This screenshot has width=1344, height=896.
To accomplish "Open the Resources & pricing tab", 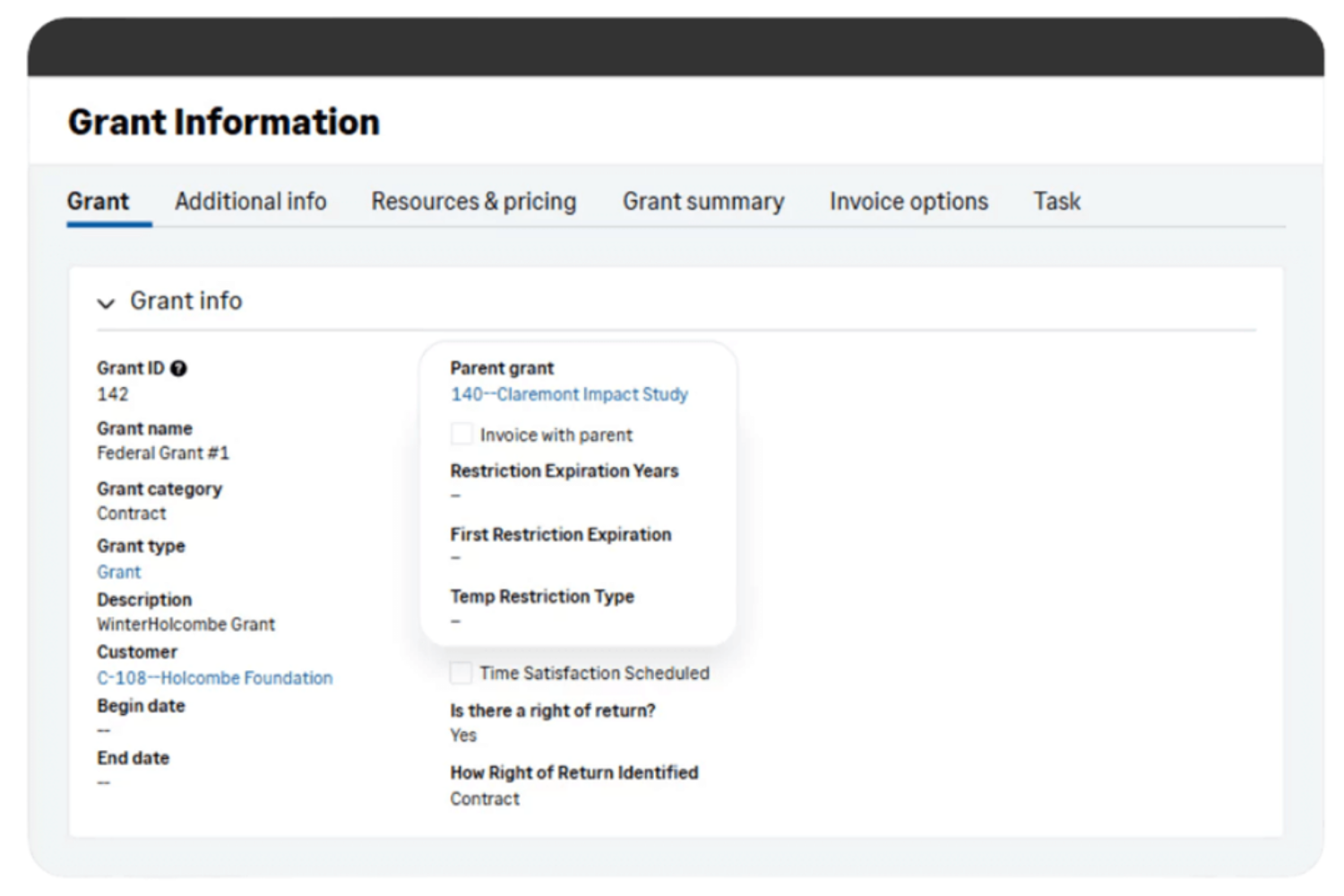I will [473, 202].
